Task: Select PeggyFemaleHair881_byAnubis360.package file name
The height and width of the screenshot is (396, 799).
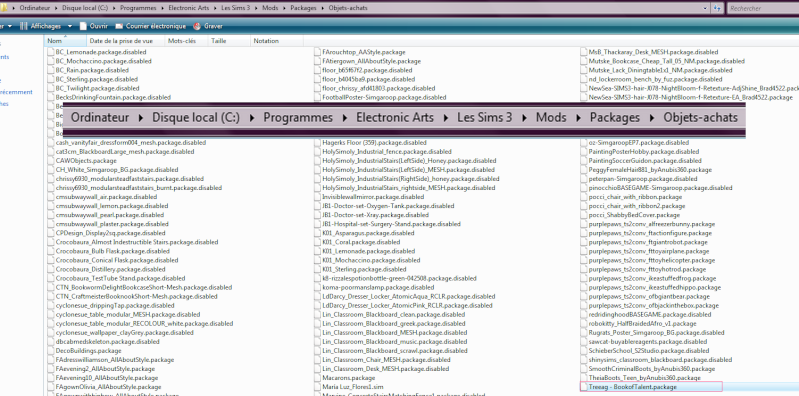Action: coord(650,170)
